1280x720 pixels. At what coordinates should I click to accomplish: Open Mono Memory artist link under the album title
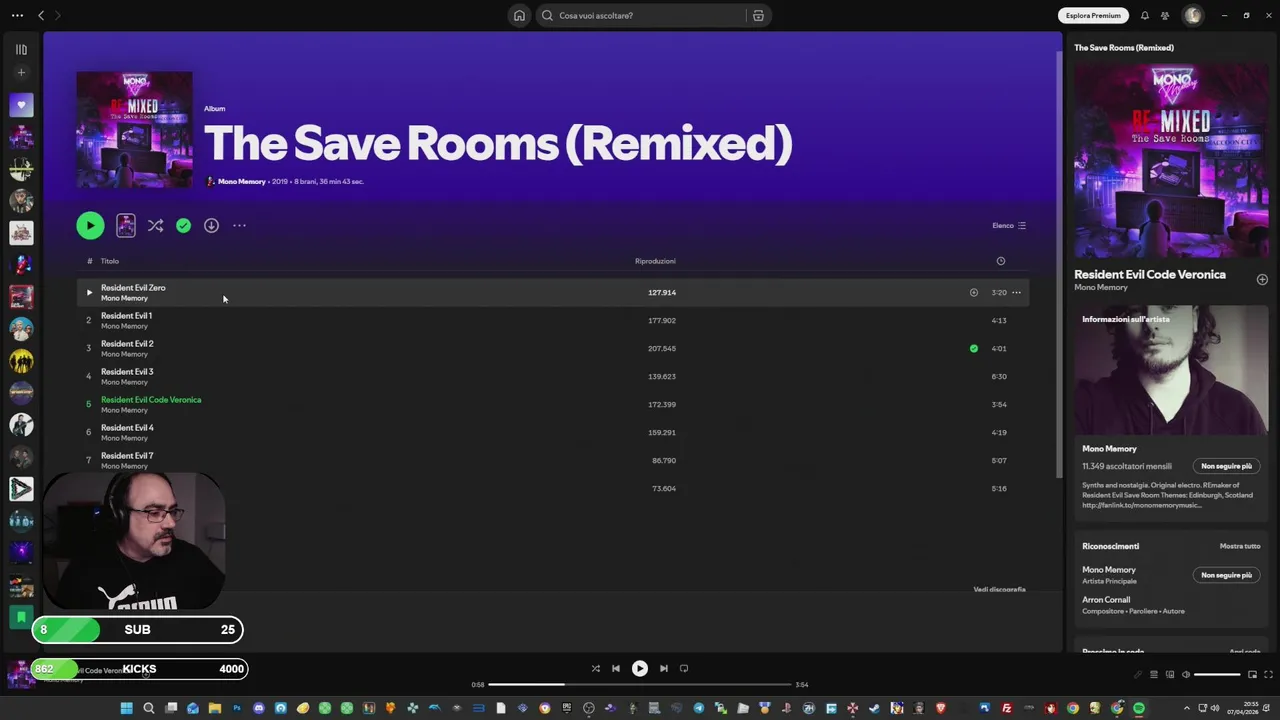pyautogui.click(x=241, y=181)
